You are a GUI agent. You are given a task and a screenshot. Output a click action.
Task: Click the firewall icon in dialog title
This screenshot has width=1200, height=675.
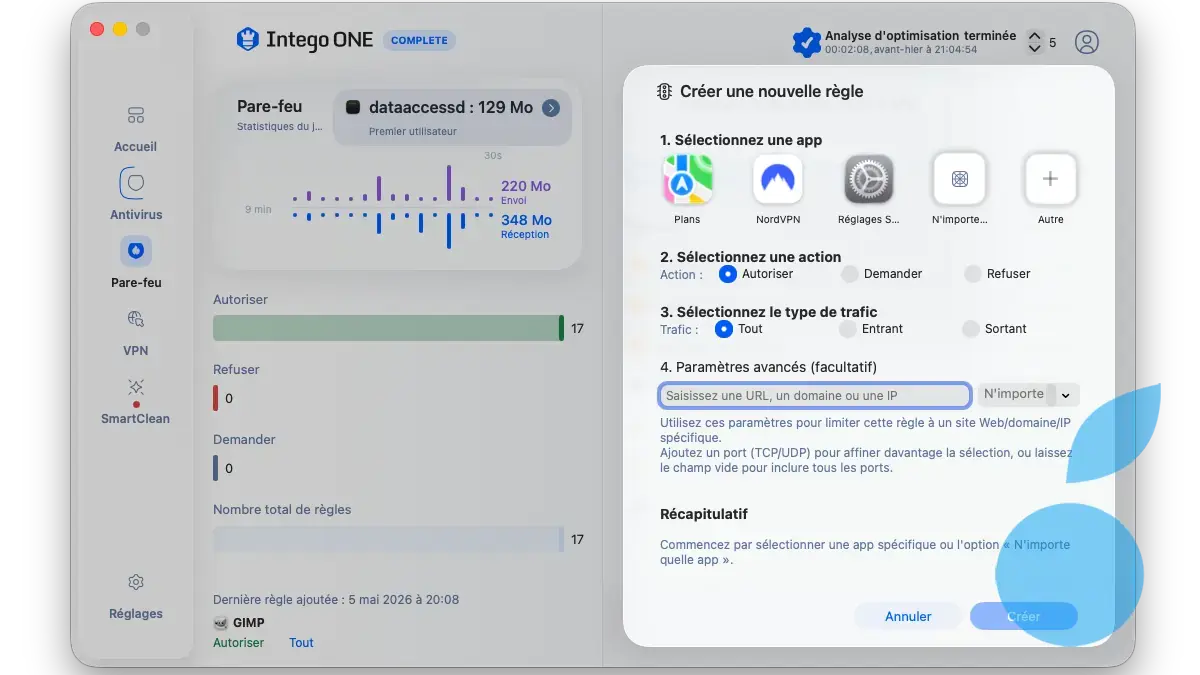tap(665, 91)
